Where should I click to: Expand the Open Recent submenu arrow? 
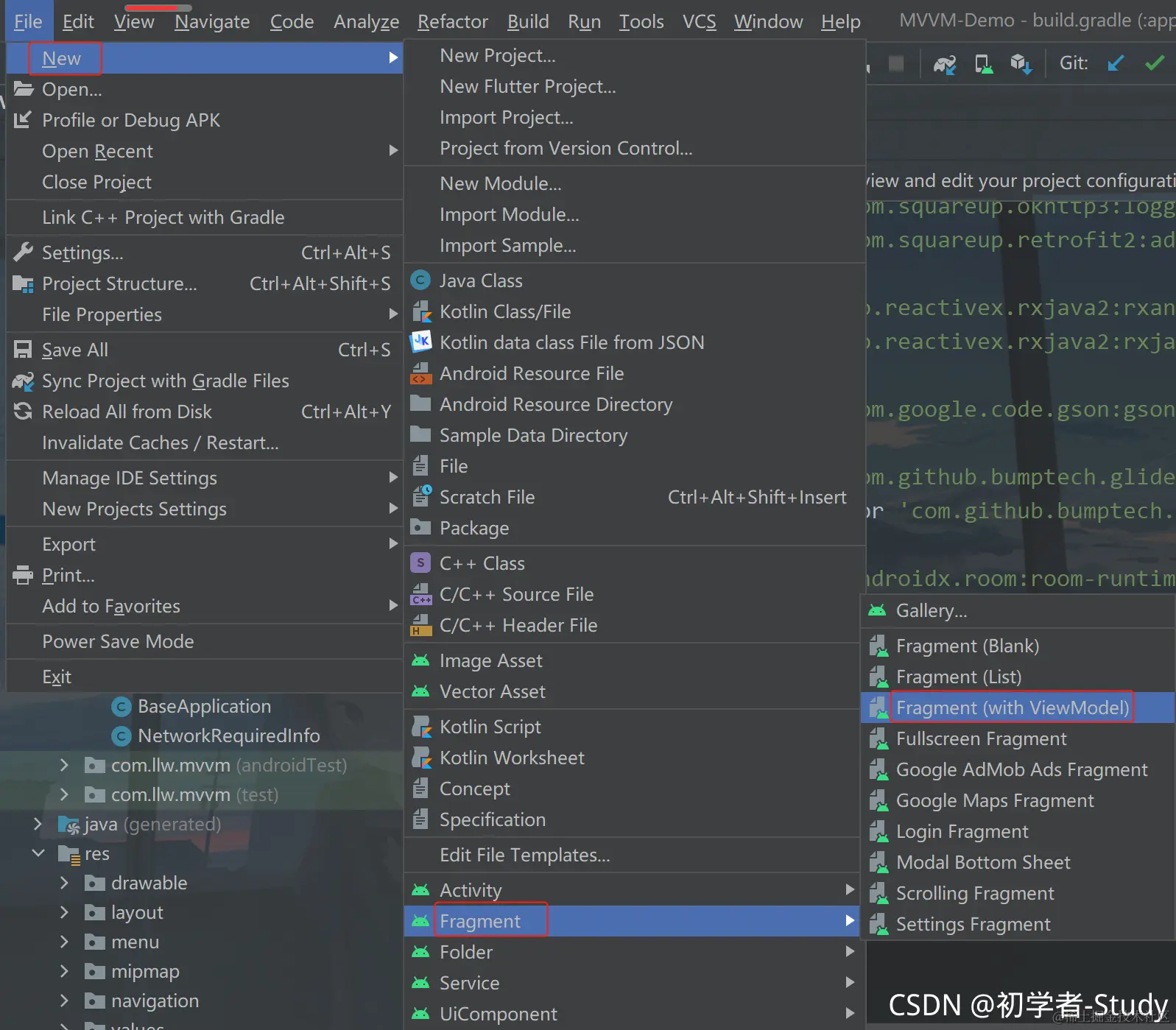pyautogui.click(x=393, y=150)
